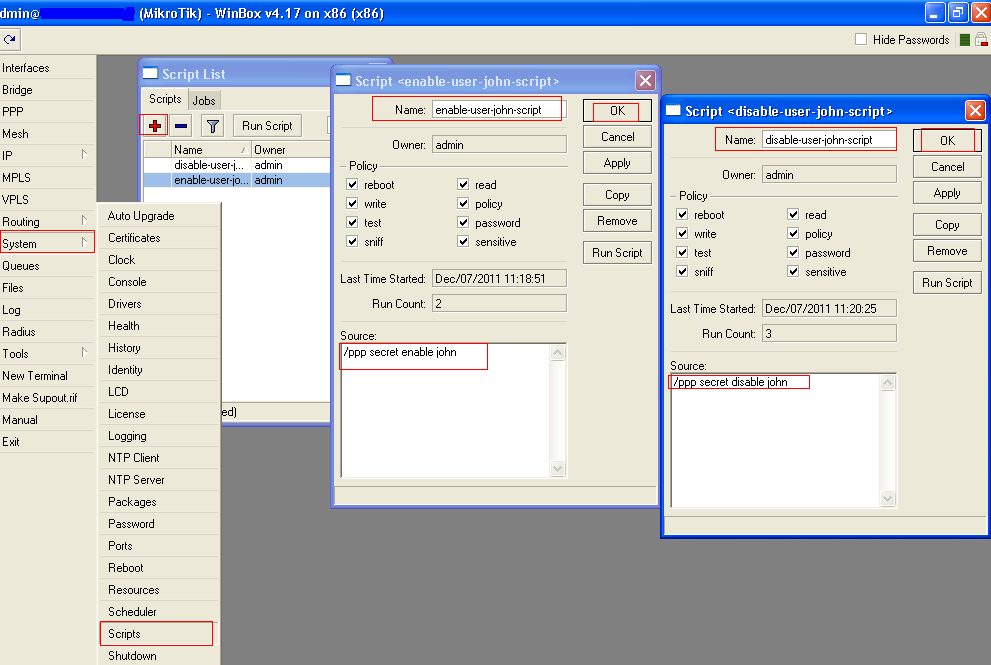Uncheck write policy in enable-user-john-script
Viewport: 991px width, 665px height.
[352, 204]
